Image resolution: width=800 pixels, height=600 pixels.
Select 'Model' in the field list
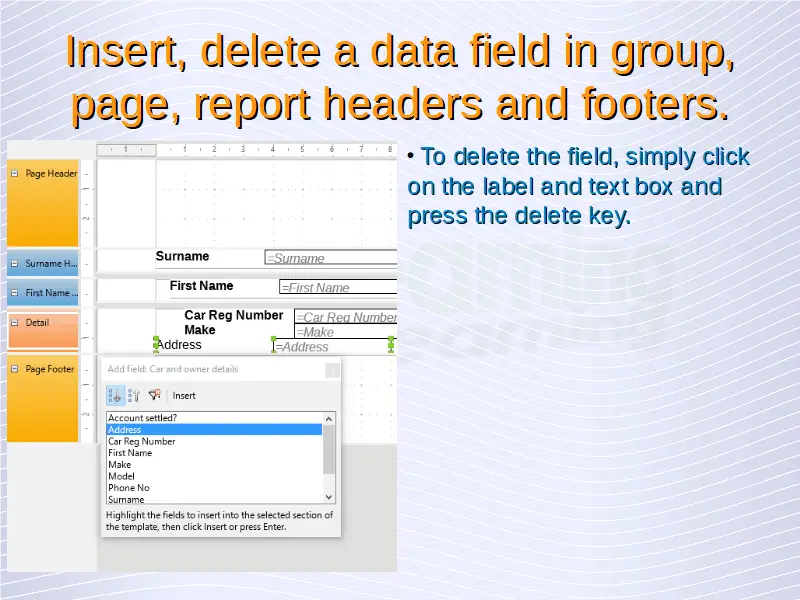pos(214,476)
